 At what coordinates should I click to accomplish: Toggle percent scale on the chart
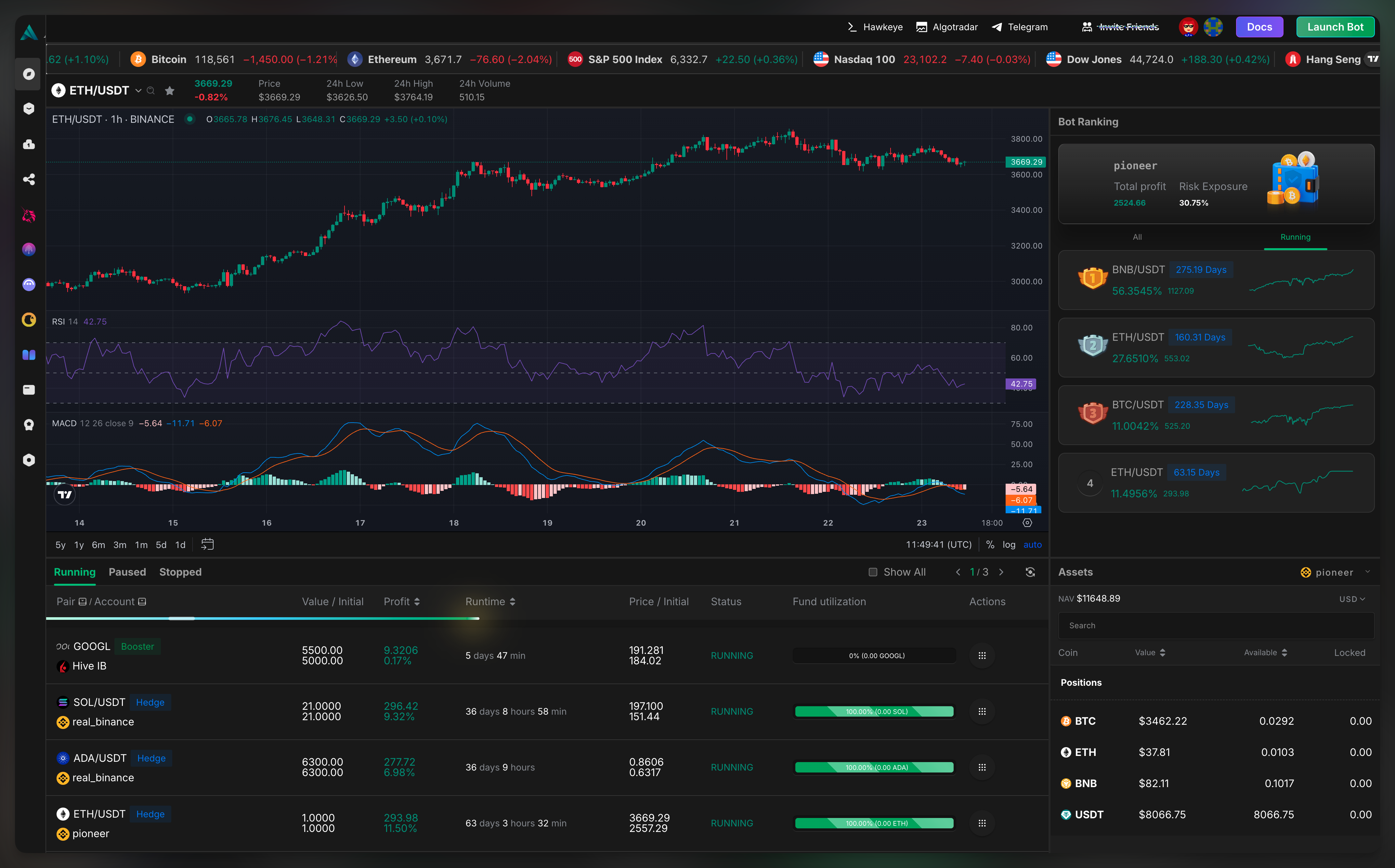(990, 545)
